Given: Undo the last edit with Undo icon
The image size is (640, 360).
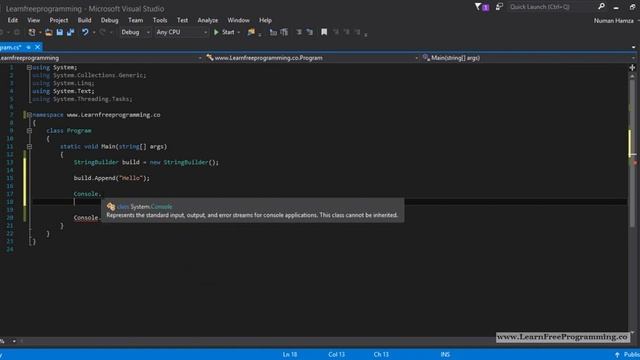Looking at the screenshot, I should 85,32.
